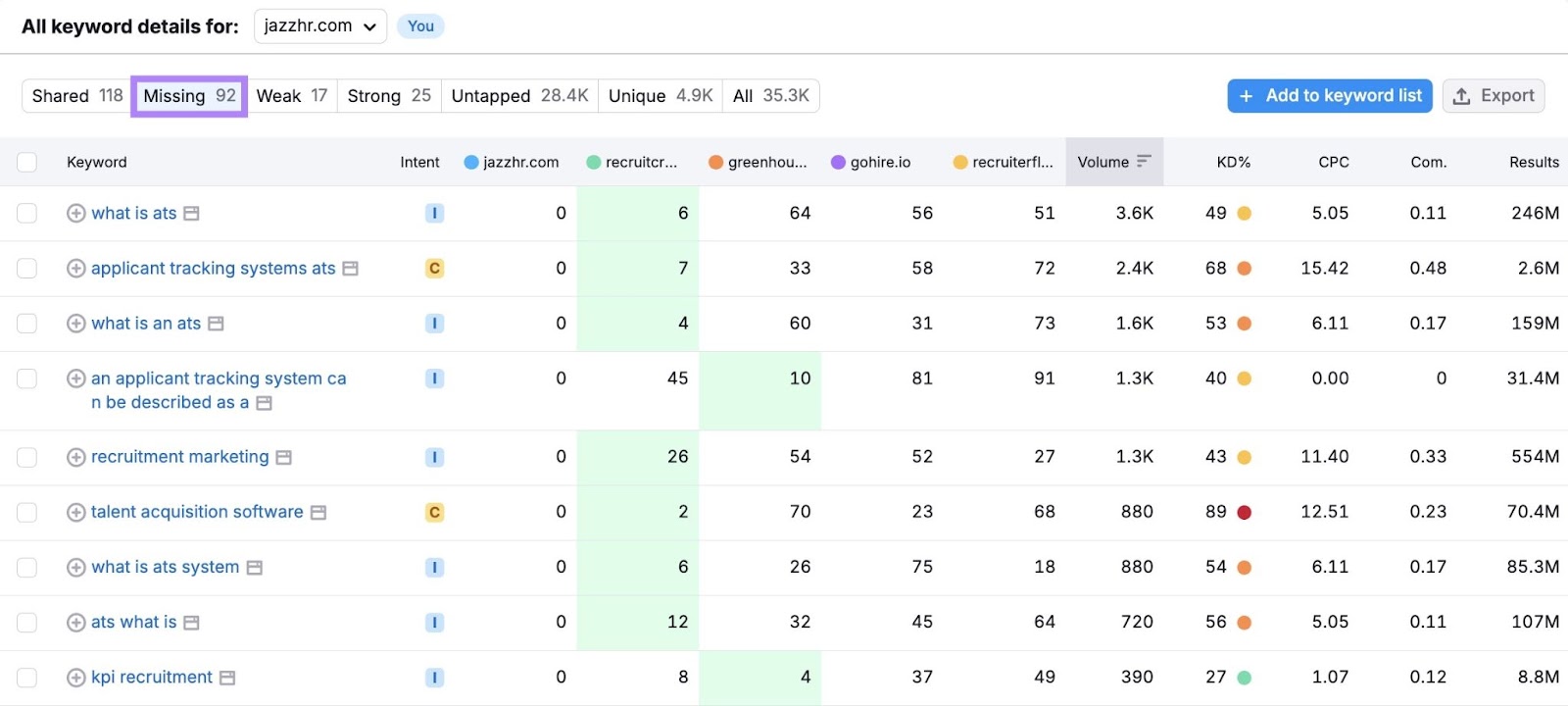Open the Unique 4.9K tab
Image resolution: width=1568 pixels, height=706 pixels.
(x=661, y=95)
